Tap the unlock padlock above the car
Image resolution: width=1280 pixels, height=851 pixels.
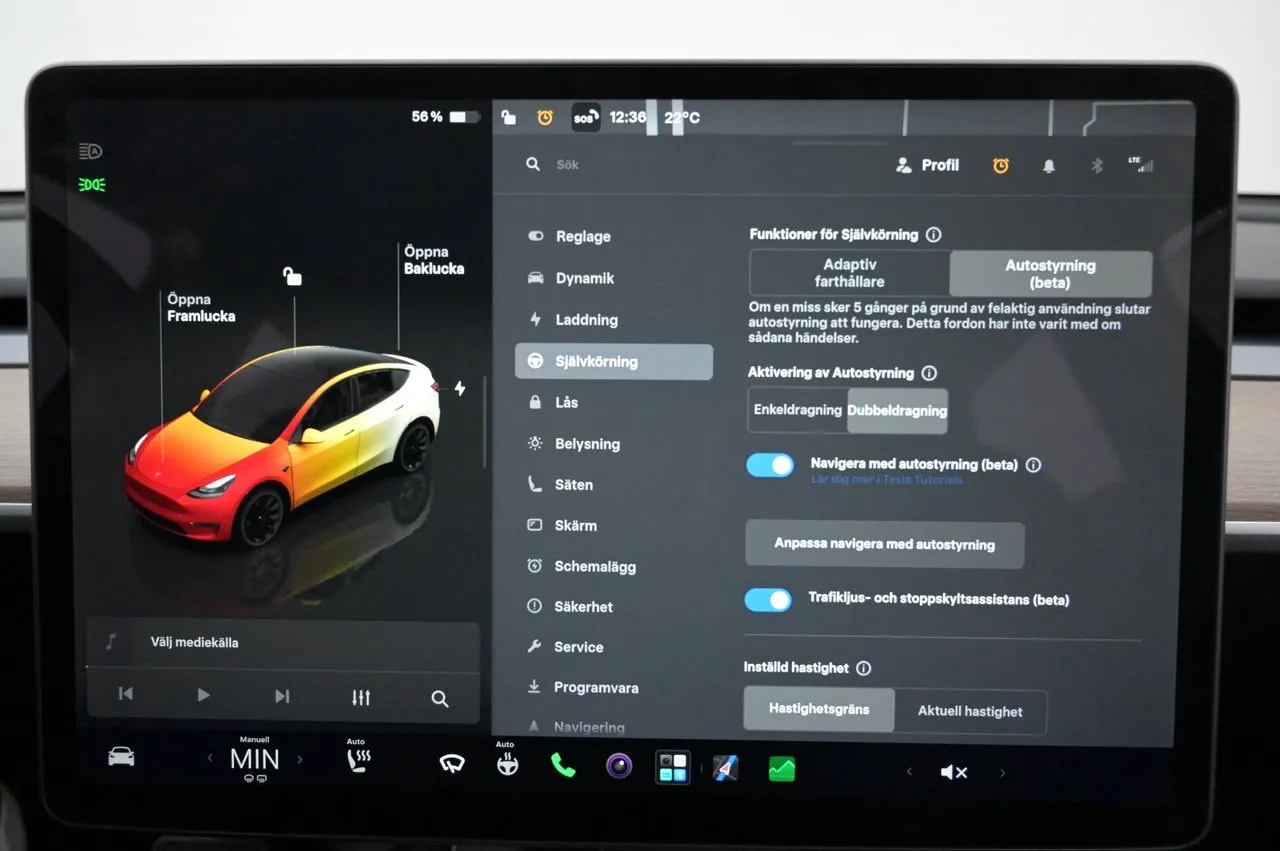292,276
